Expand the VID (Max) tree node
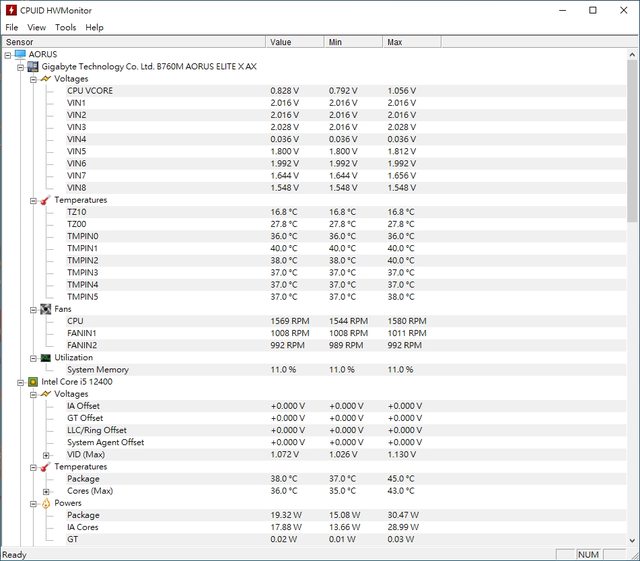 point(46,455)
